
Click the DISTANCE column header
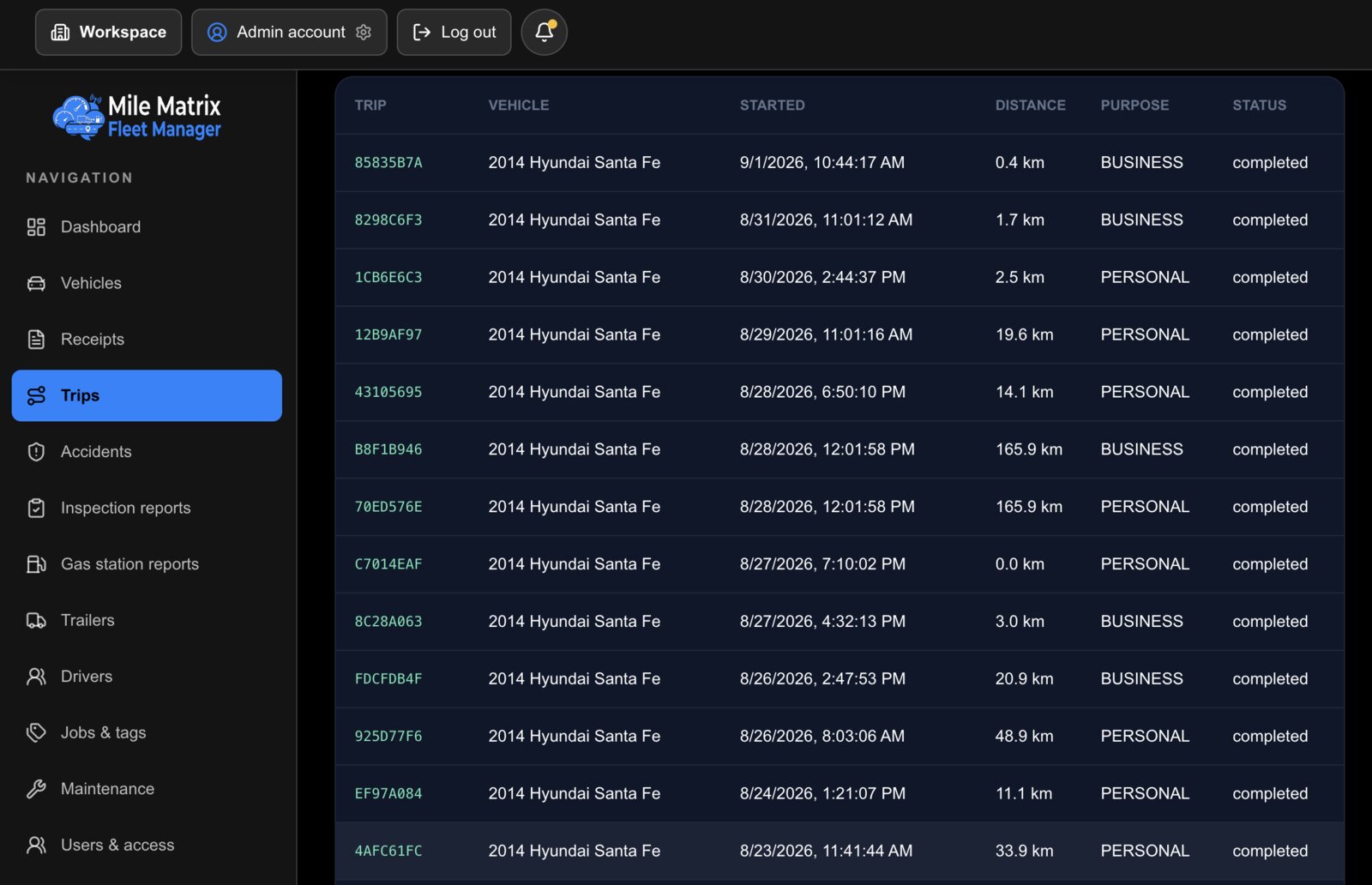click(x=1030, y=105)
